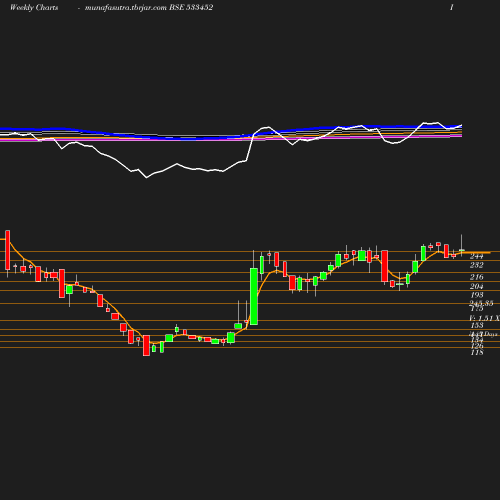This screenshot has height=500, width=500.
Task: Click the 153 price axis label
Action: (477, 325)
